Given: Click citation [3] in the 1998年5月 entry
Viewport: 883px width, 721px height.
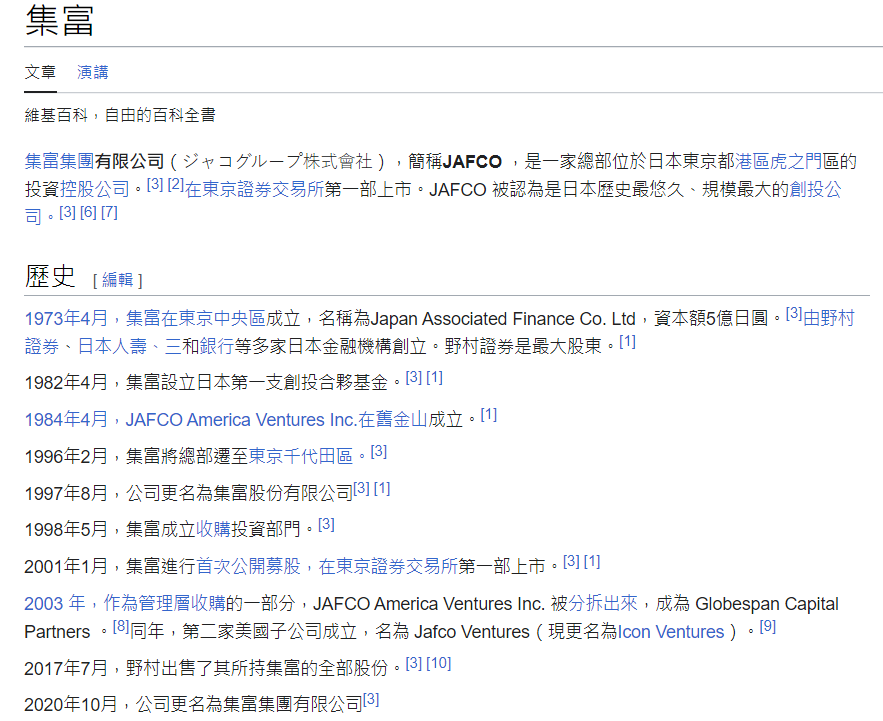Looking at the screenshot, I should [327, 524].
